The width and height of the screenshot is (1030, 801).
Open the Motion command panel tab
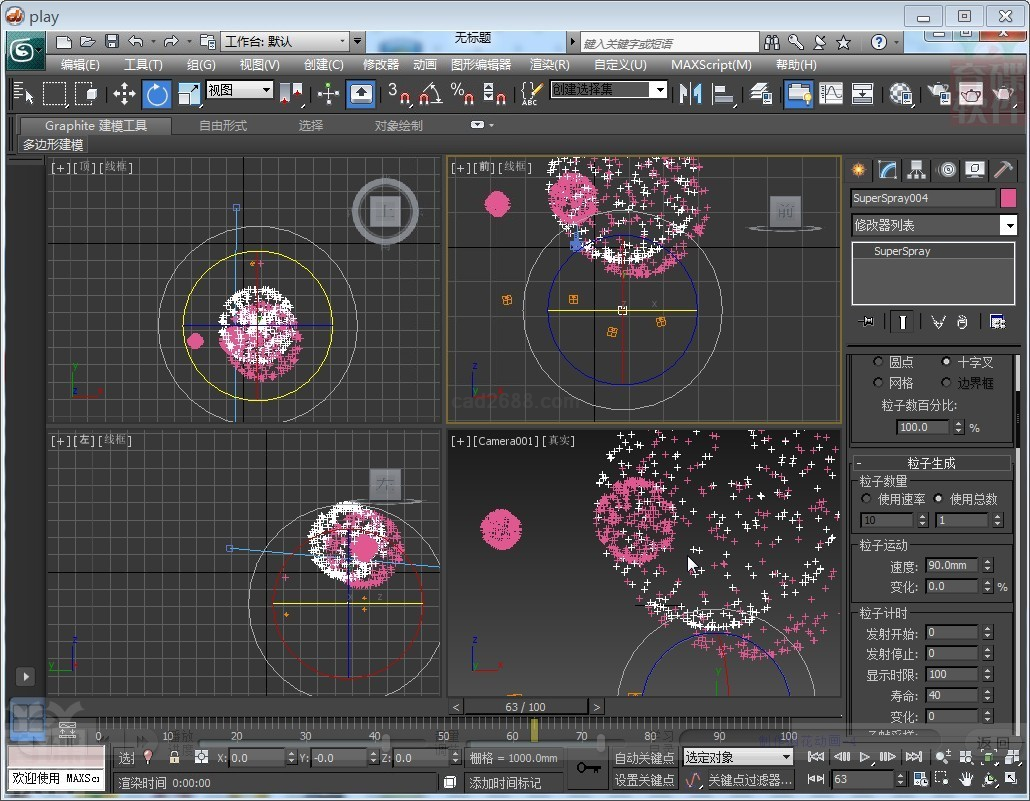[946, 170]
